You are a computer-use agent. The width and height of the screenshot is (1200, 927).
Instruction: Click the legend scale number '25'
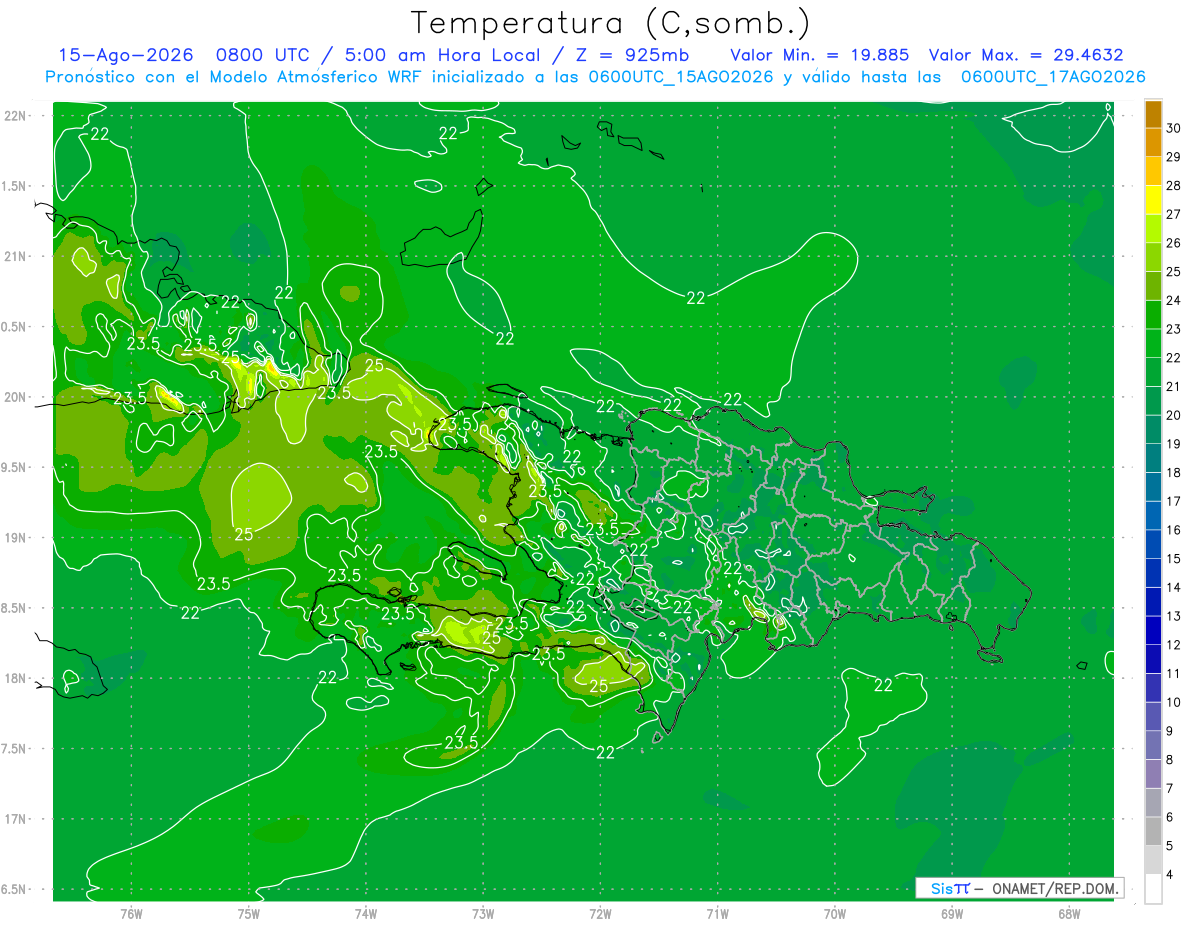(1175, 272)
